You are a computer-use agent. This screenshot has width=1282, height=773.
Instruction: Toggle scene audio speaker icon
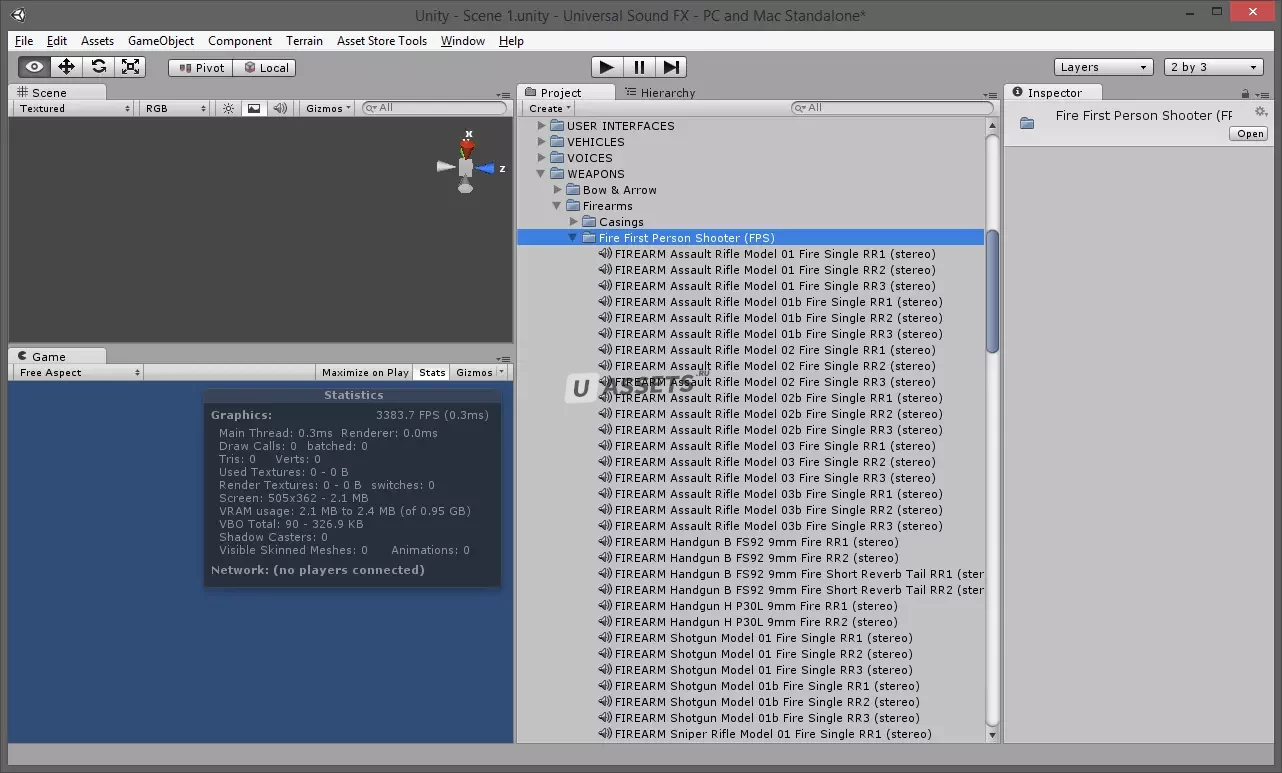click(x=280, y=108)
